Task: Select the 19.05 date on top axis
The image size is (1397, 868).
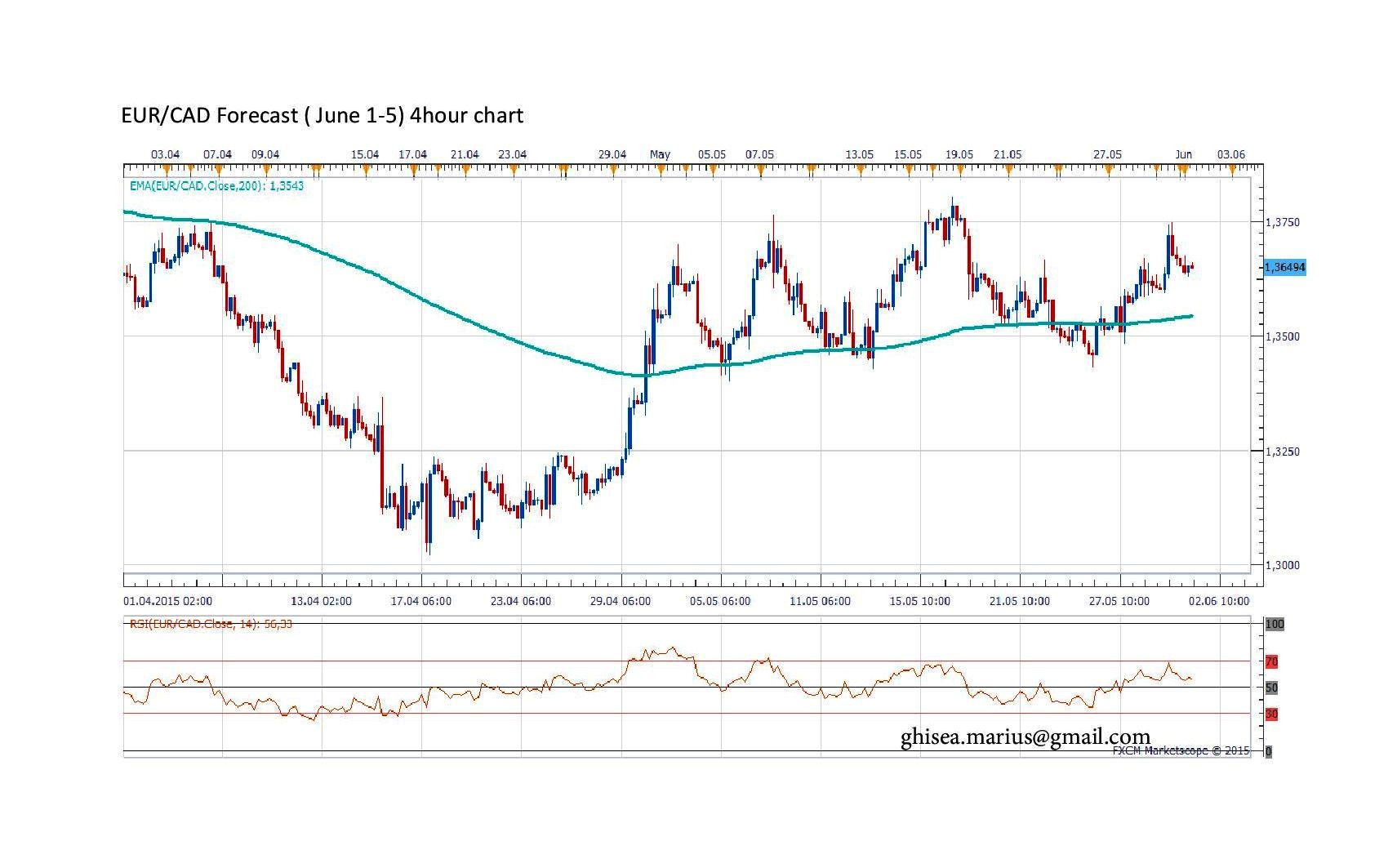Action: tap(959, 154)
